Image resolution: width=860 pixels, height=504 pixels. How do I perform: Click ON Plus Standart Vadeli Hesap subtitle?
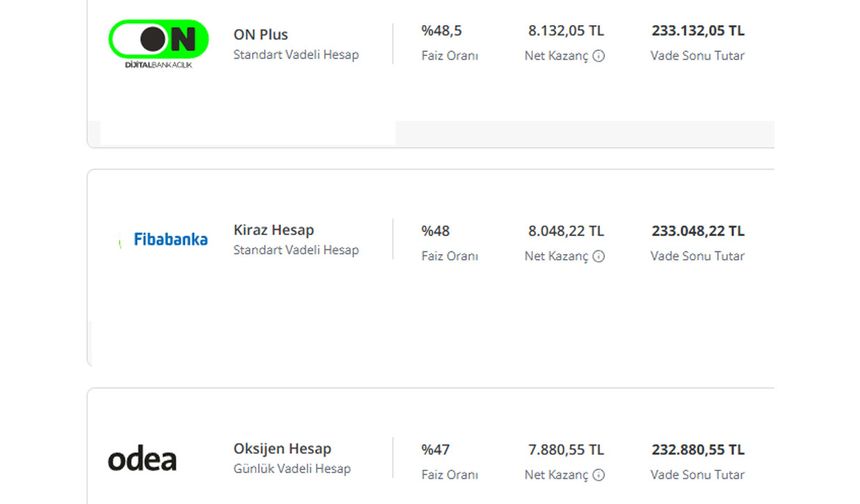pos(296,55)
